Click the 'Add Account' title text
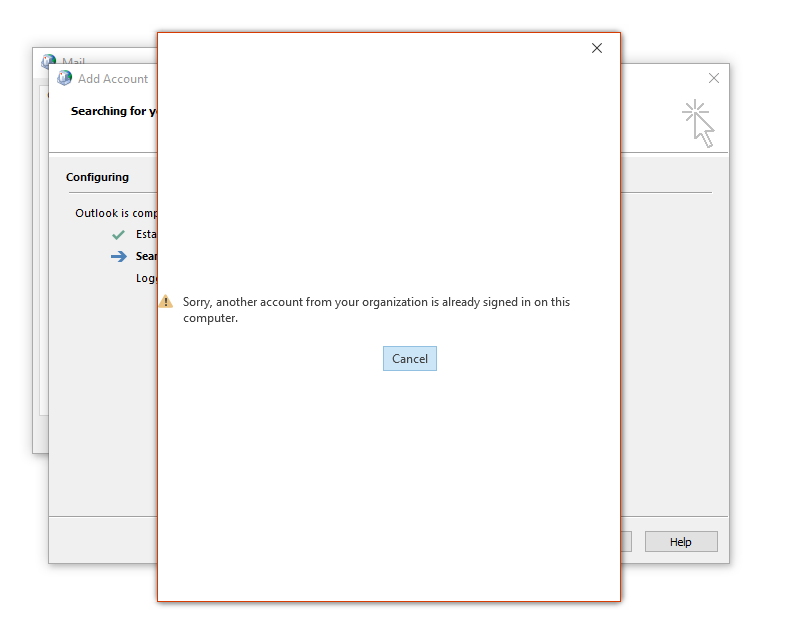Image resolution: width=794 pixels, height=617 pixels. (113, 79)
